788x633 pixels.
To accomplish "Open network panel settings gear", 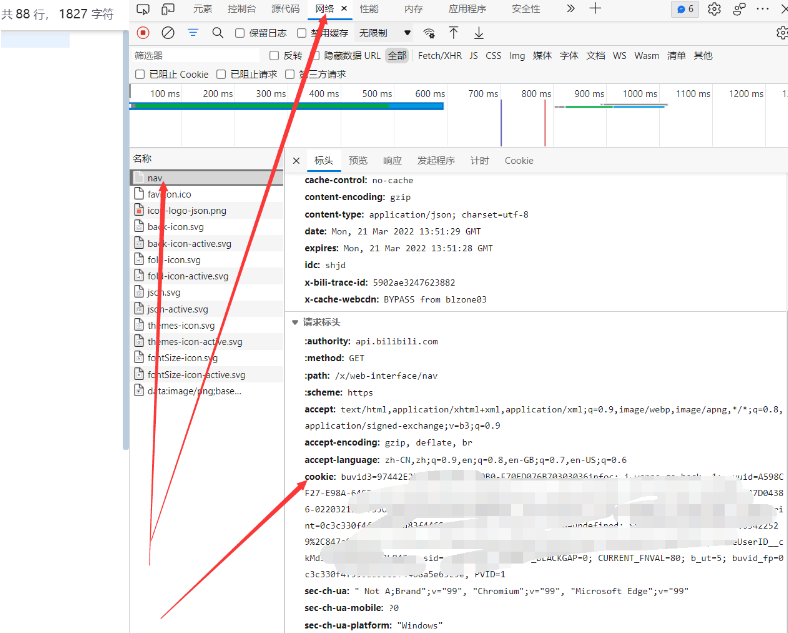I will 782,33.
